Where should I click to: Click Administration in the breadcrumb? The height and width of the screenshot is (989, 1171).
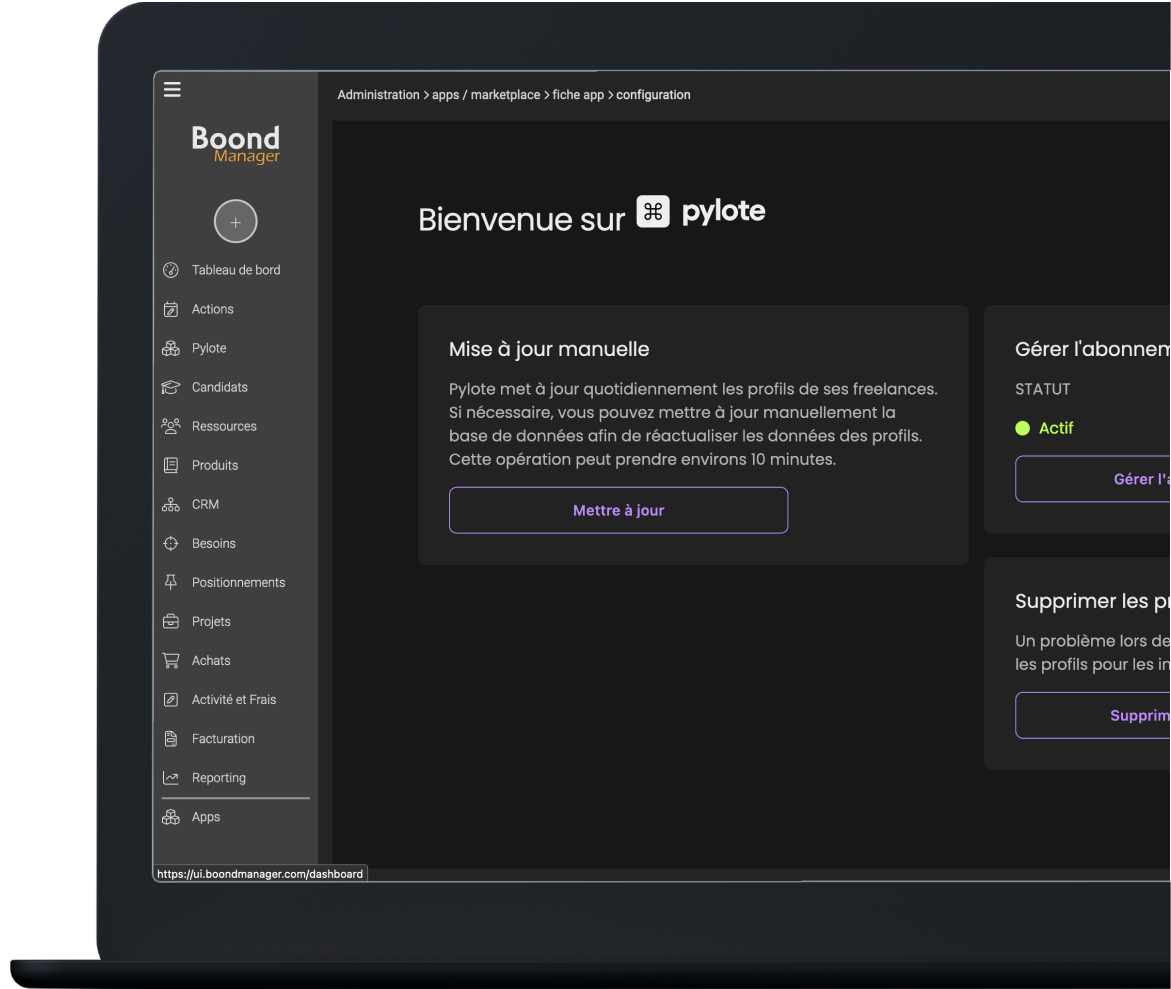pyautogui.click(x=378, y=95)
